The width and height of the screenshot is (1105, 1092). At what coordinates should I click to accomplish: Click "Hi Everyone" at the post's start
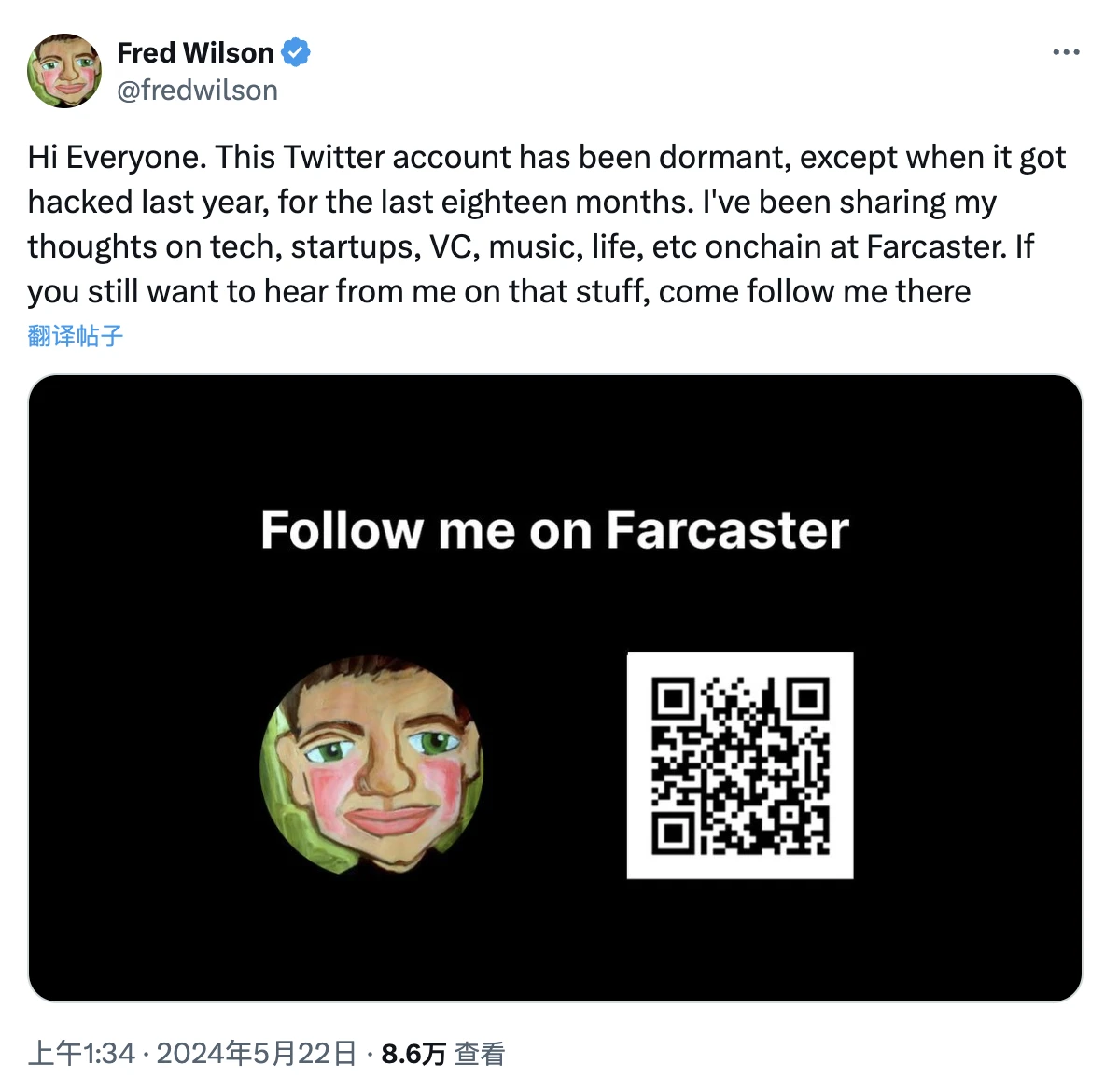pyautogui.click(x=115, y=157)
